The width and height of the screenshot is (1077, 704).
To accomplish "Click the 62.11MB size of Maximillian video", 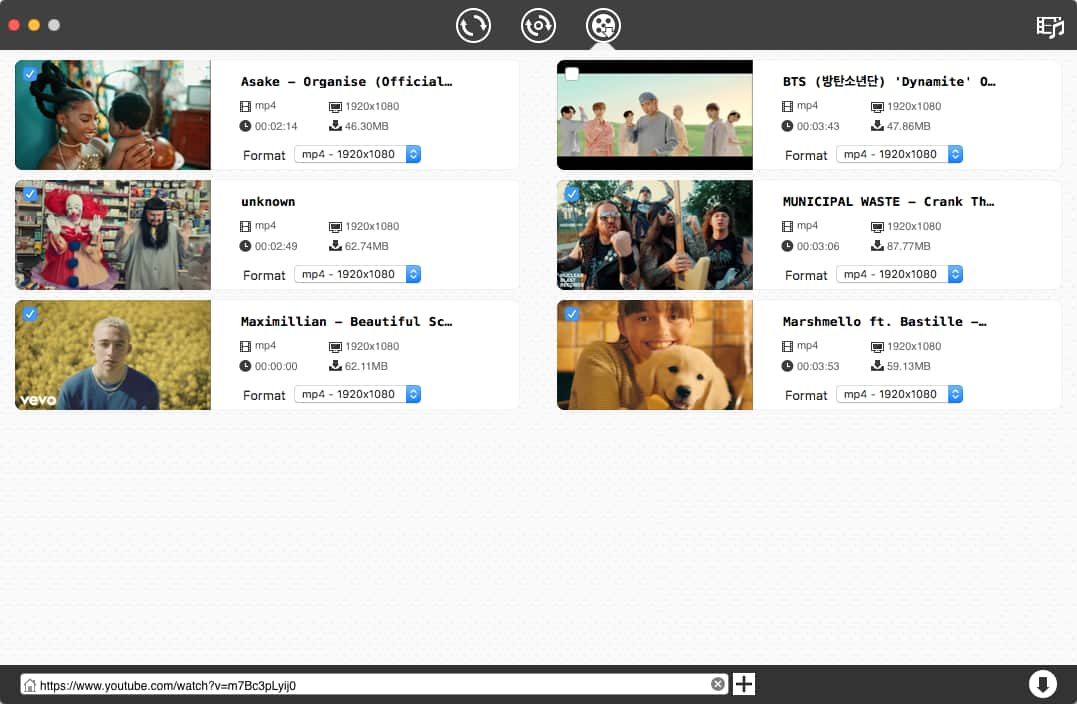I will pos(367,367).
